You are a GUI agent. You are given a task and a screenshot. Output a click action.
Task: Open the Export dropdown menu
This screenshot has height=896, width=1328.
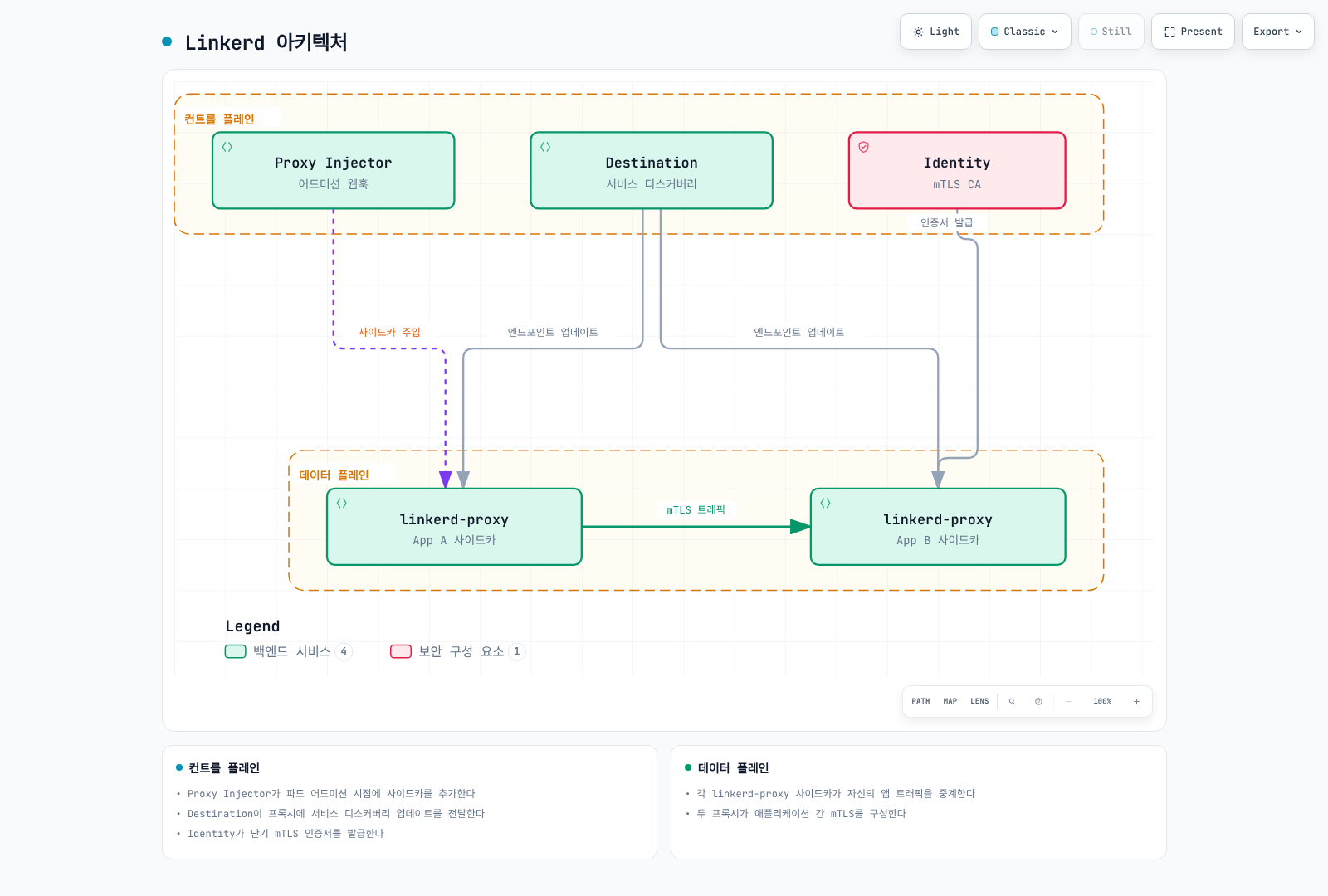[x=1278, y=32]
